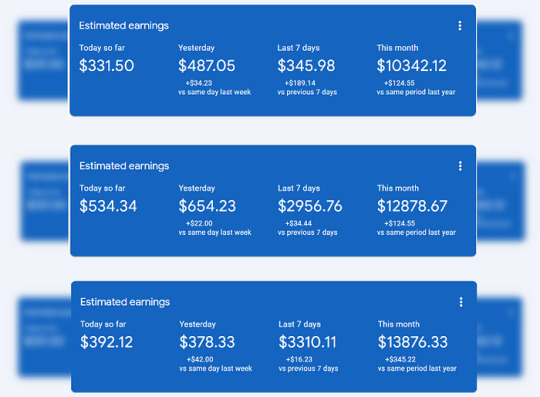Select the $654.23 yesterday earnings
Screen dimensions: 540x397
point(207,206)
